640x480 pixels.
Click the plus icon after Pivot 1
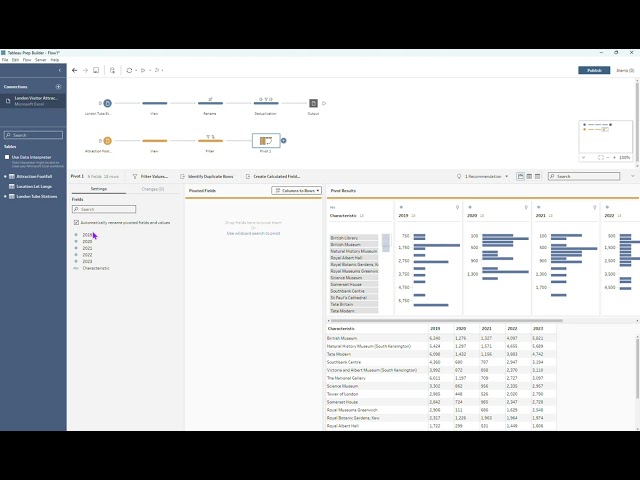tap(283, 141)
